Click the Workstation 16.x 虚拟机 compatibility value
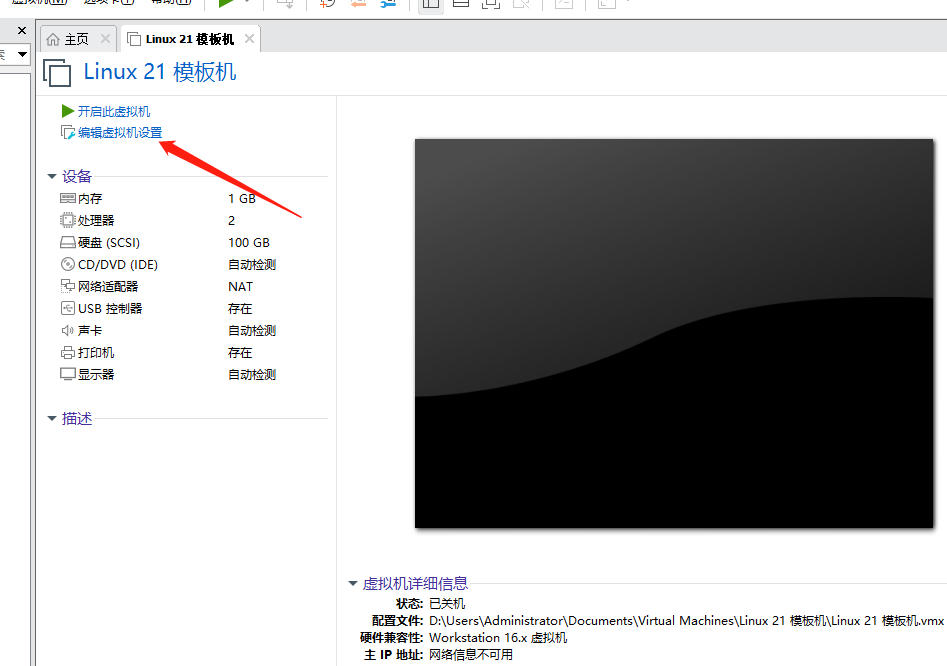This screenshot has width=947, height=666. pyautogui.click(x=498, y=638)
